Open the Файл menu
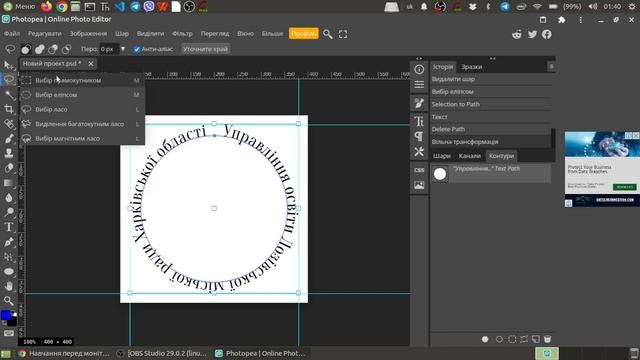 (x=12, y=33)
